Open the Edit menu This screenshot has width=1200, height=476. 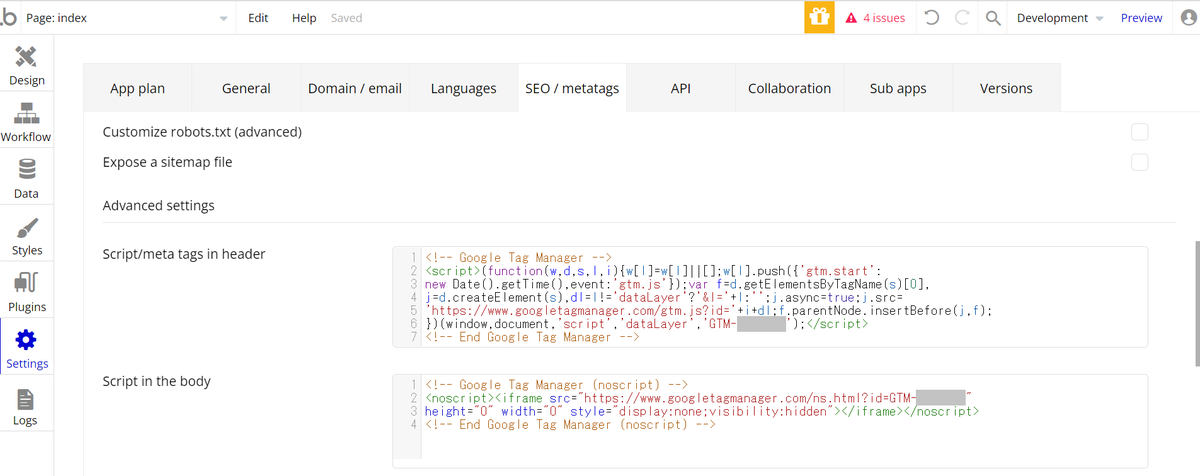[258, 18]
